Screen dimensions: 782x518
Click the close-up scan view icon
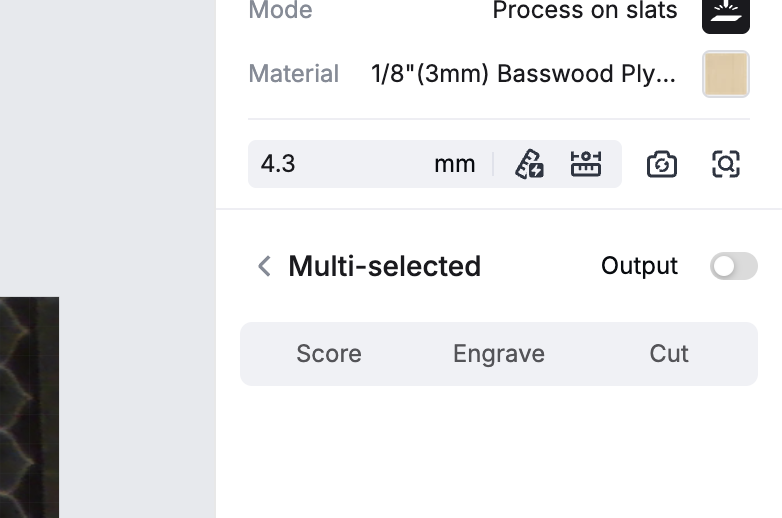(726, 164)
